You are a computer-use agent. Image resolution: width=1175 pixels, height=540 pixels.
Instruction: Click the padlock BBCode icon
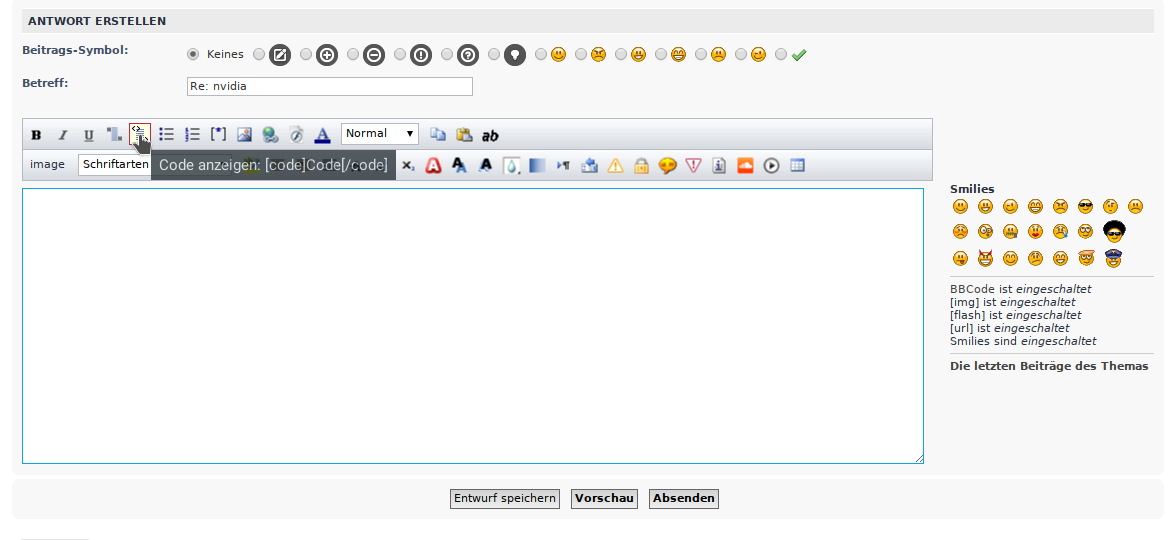(641, 165)
